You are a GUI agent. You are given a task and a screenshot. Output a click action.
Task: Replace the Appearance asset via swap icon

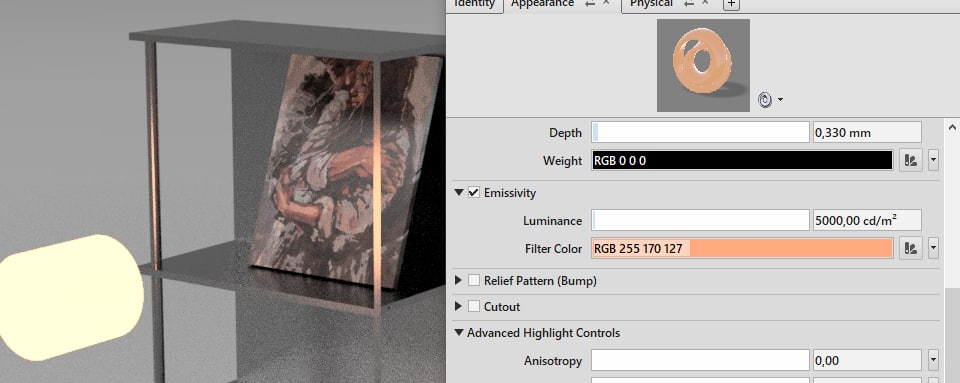pyautogui.click(x=590, y=4)
